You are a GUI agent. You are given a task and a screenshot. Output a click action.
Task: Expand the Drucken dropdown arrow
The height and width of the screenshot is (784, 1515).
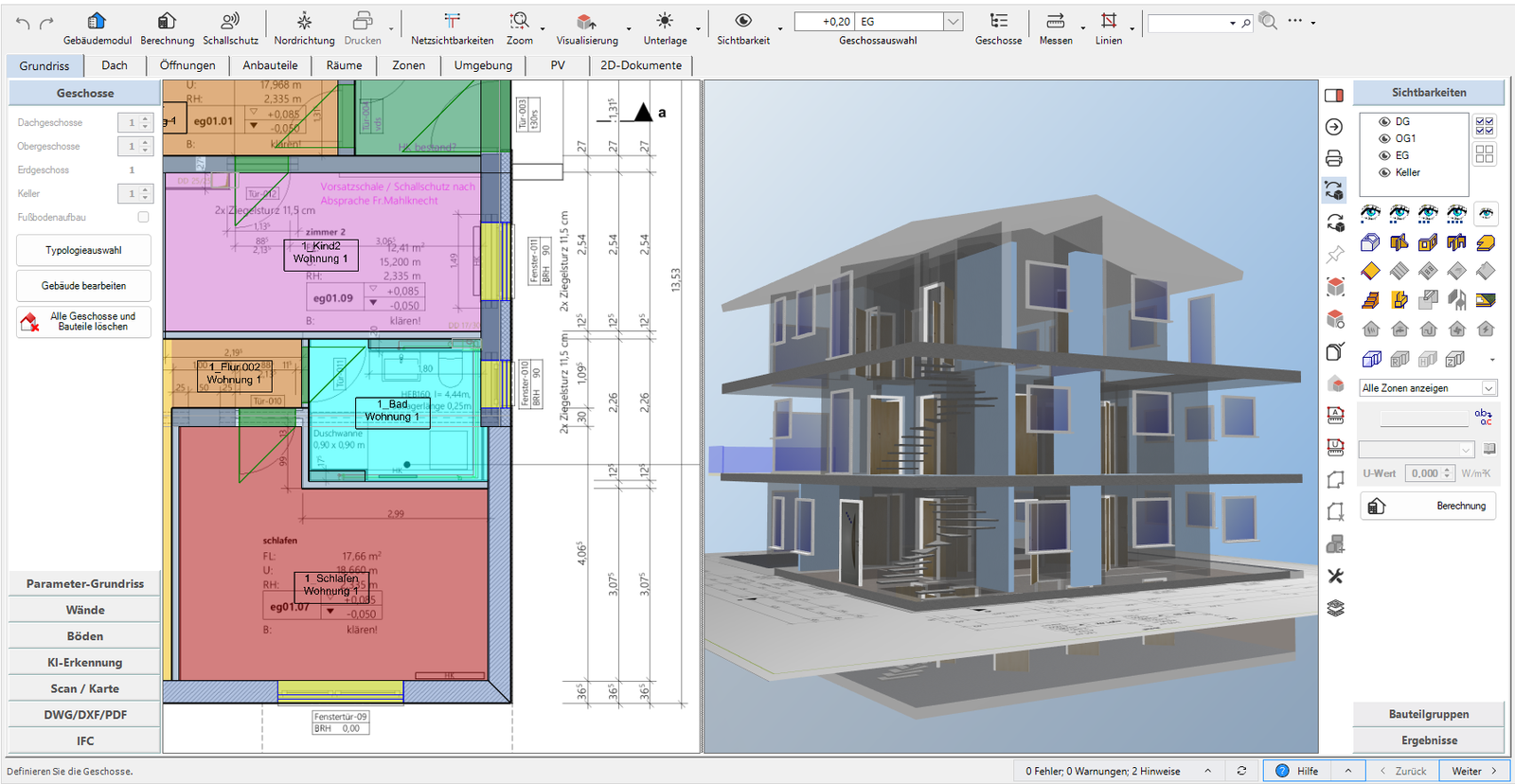(391, 27)
